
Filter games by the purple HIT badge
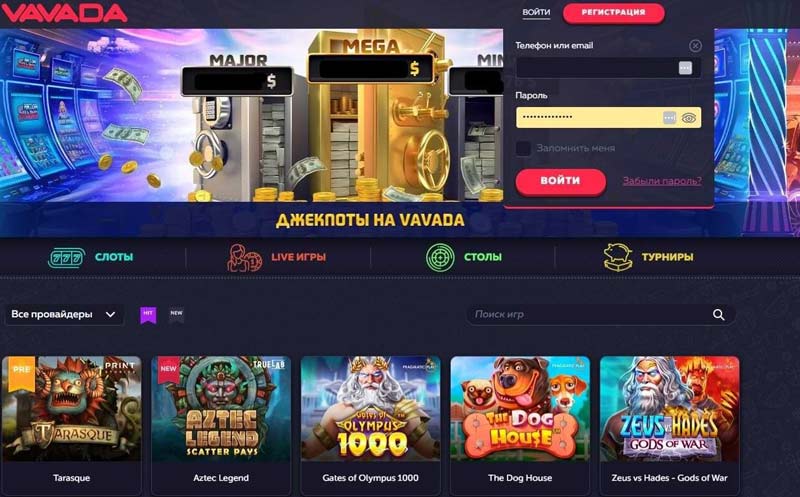(148, 315)
